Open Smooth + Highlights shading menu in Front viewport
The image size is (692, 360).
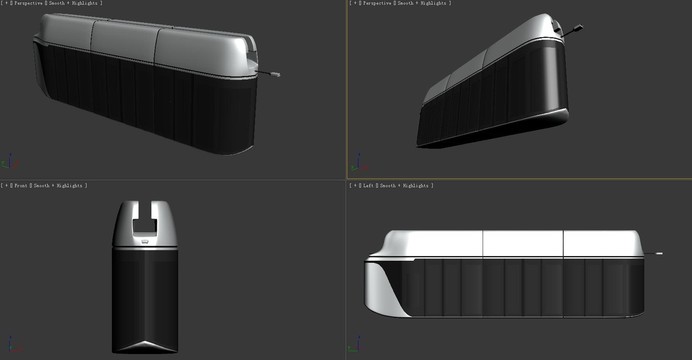[x=58, y=186]
